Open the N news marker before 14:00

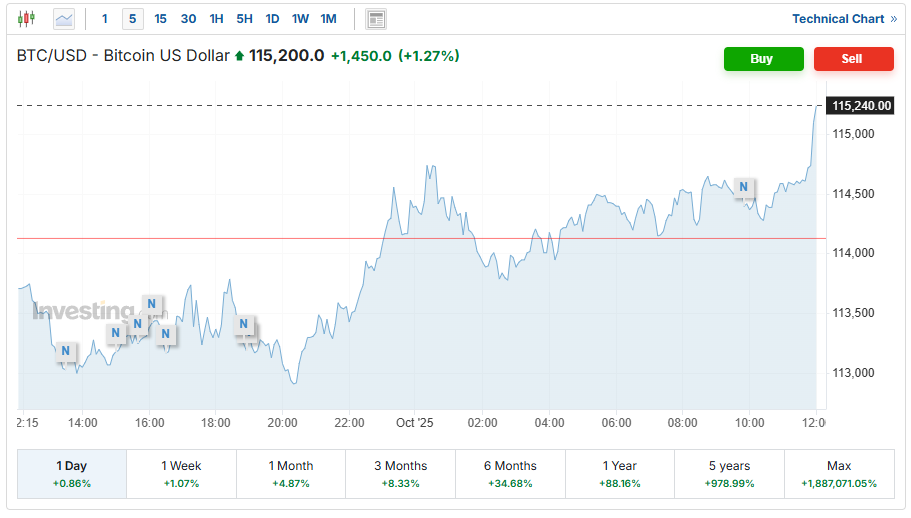click(x=65, y=351)
